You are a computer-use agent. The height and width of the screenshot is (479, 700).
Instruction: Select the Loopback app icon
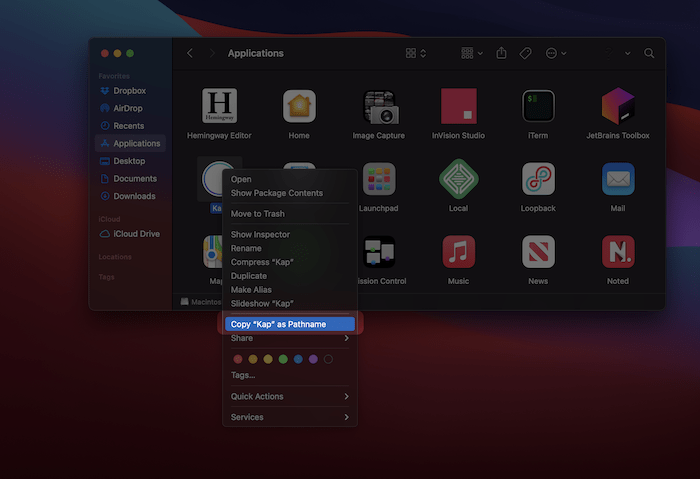pos(538,179)
